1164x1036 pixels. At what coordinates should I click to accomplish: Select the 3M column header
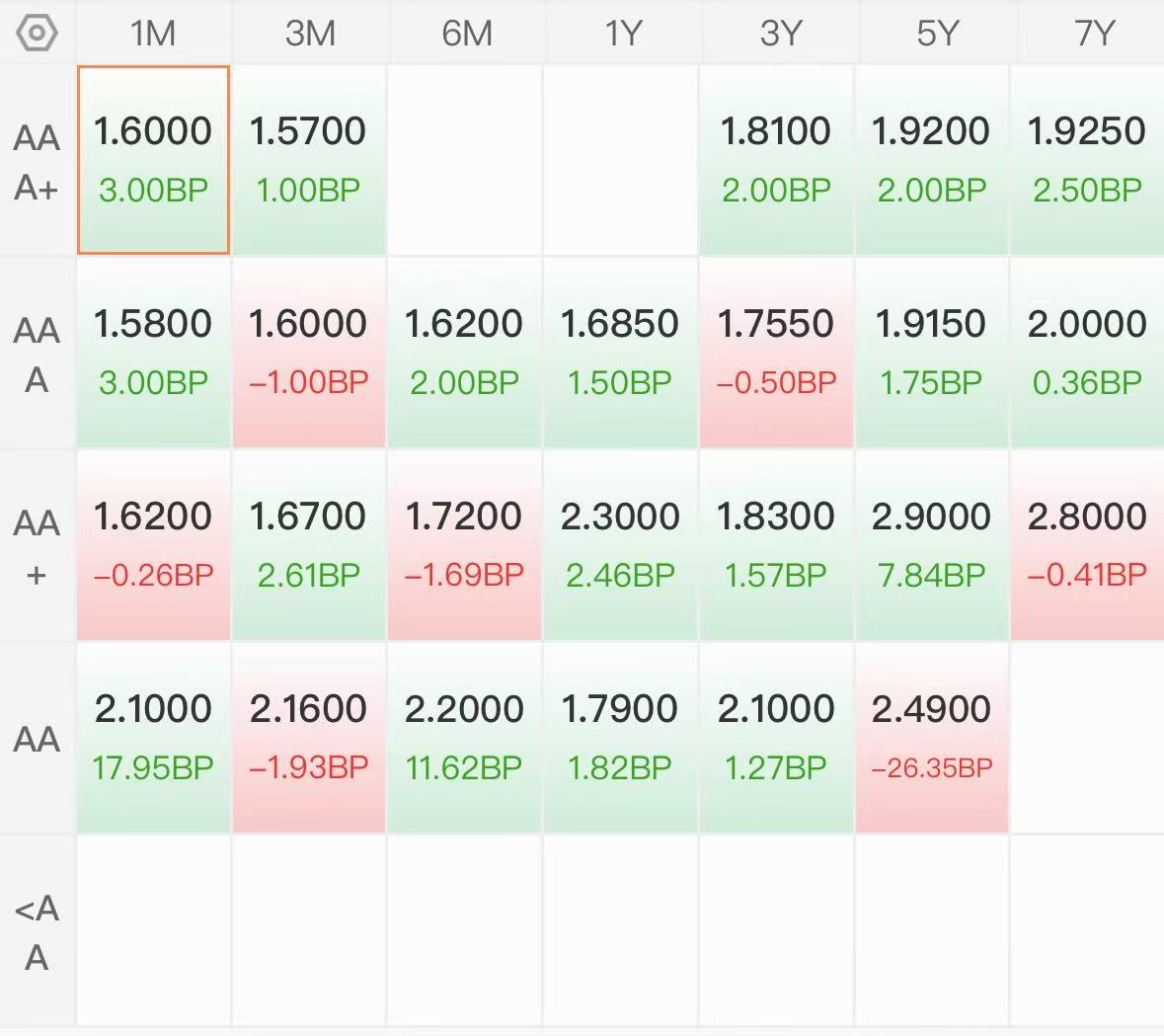click(x=310, y=34)
